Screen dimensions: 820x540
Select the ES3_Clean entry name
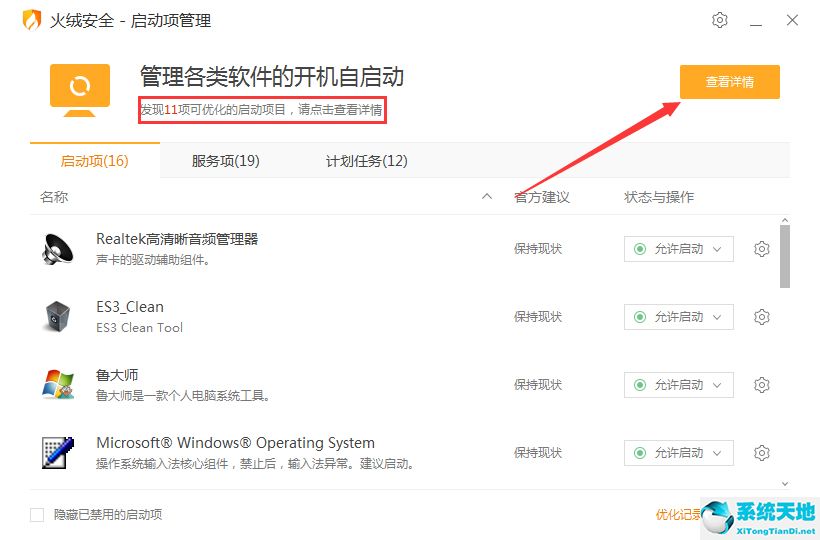130,307
